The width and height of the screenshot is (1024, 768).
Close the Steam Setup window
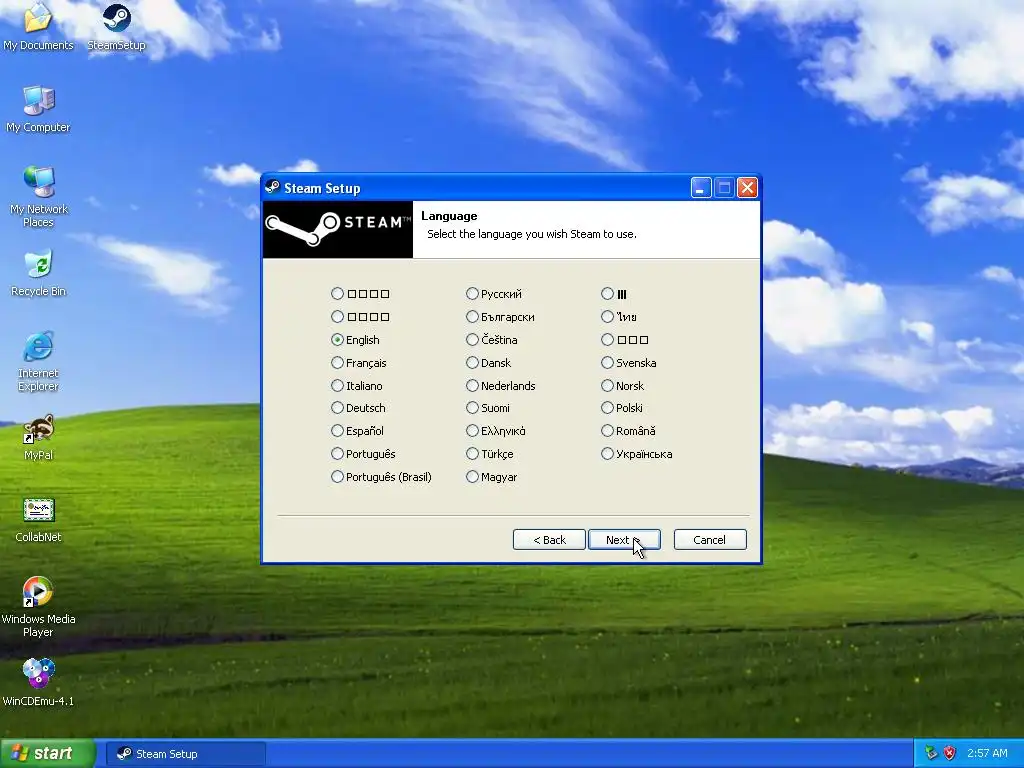(747, 188)
